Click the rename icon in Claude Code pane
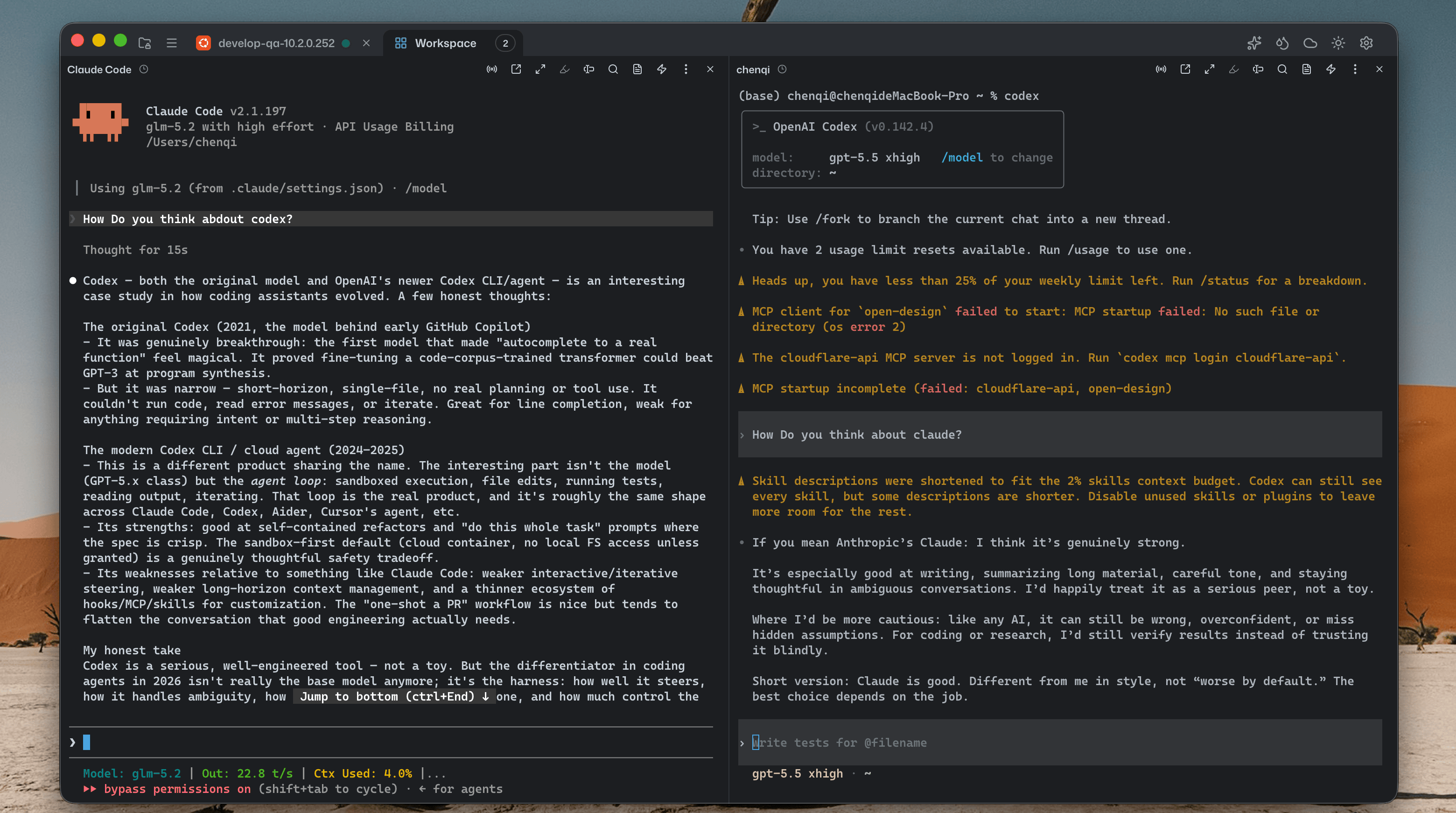1456x813 pixels. (589, 69)
